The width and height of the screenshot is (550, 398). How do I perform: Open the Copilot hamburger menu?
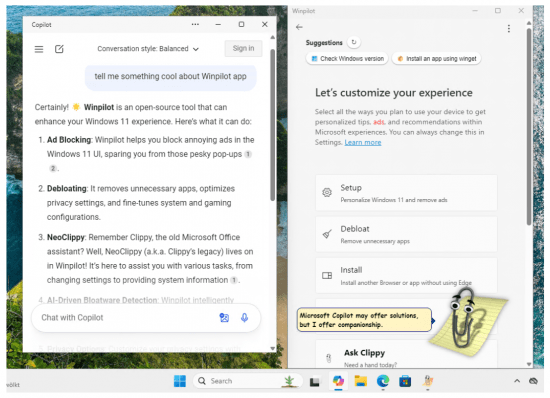39,49
